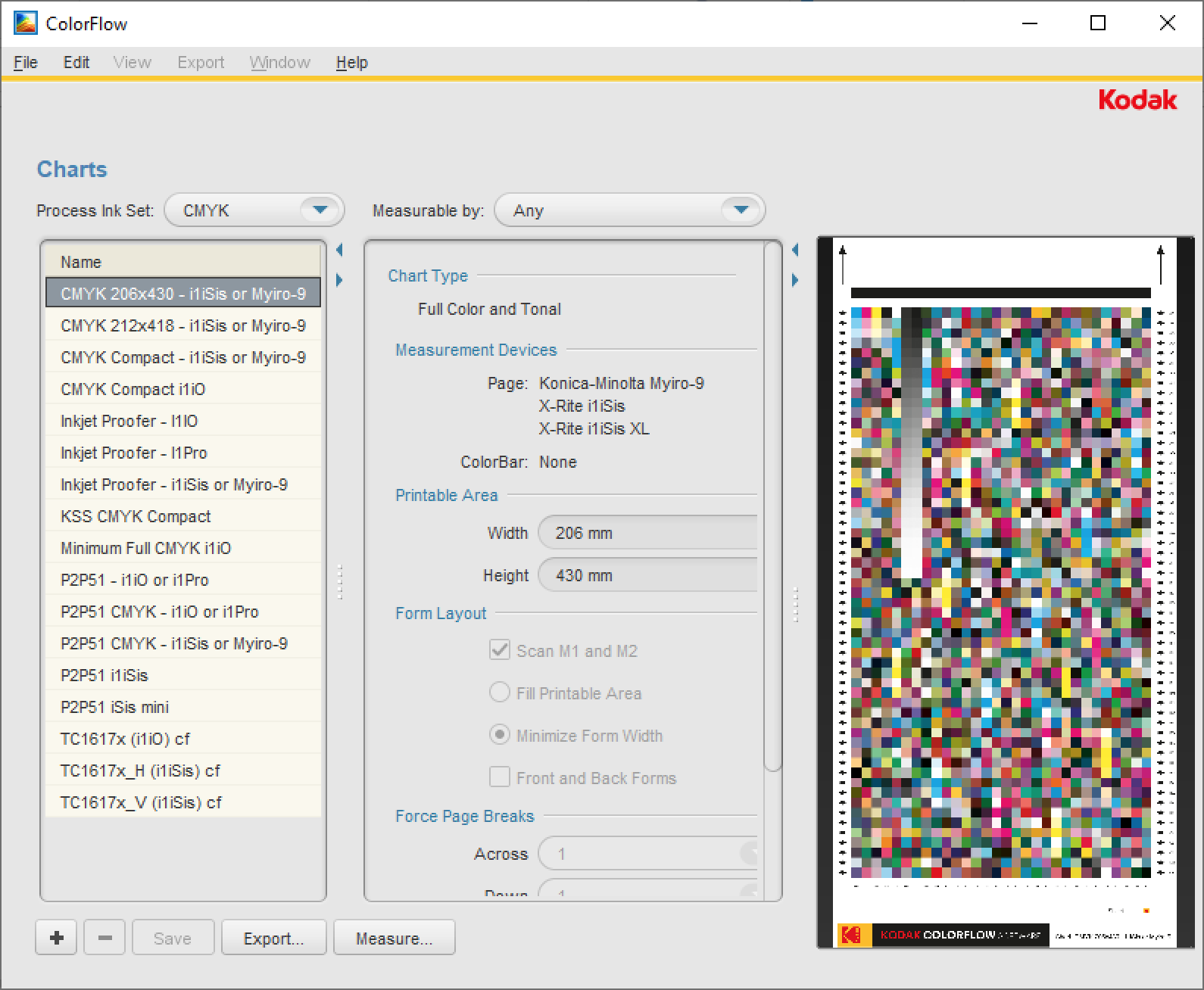Expand chart list panel with right arrow

tap(339, 280)
